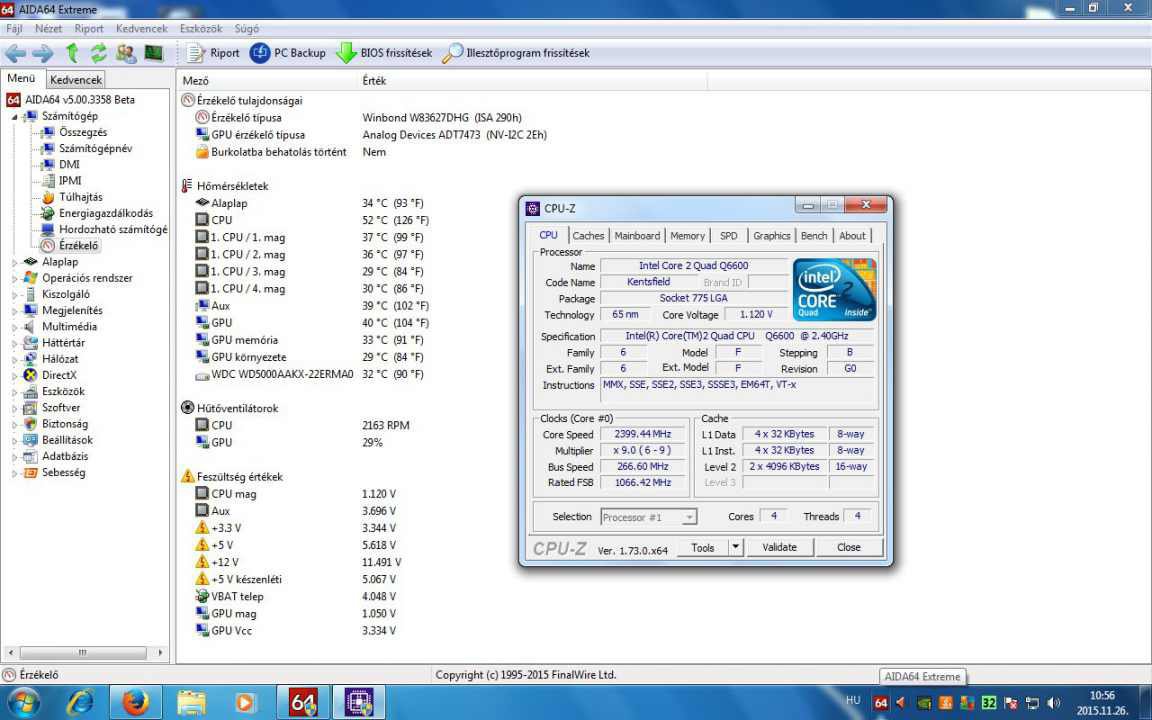Open Illesztőprogram frissítések from toolbar
The height and width of the screenshot is (720, 1152).
[516, 53]
